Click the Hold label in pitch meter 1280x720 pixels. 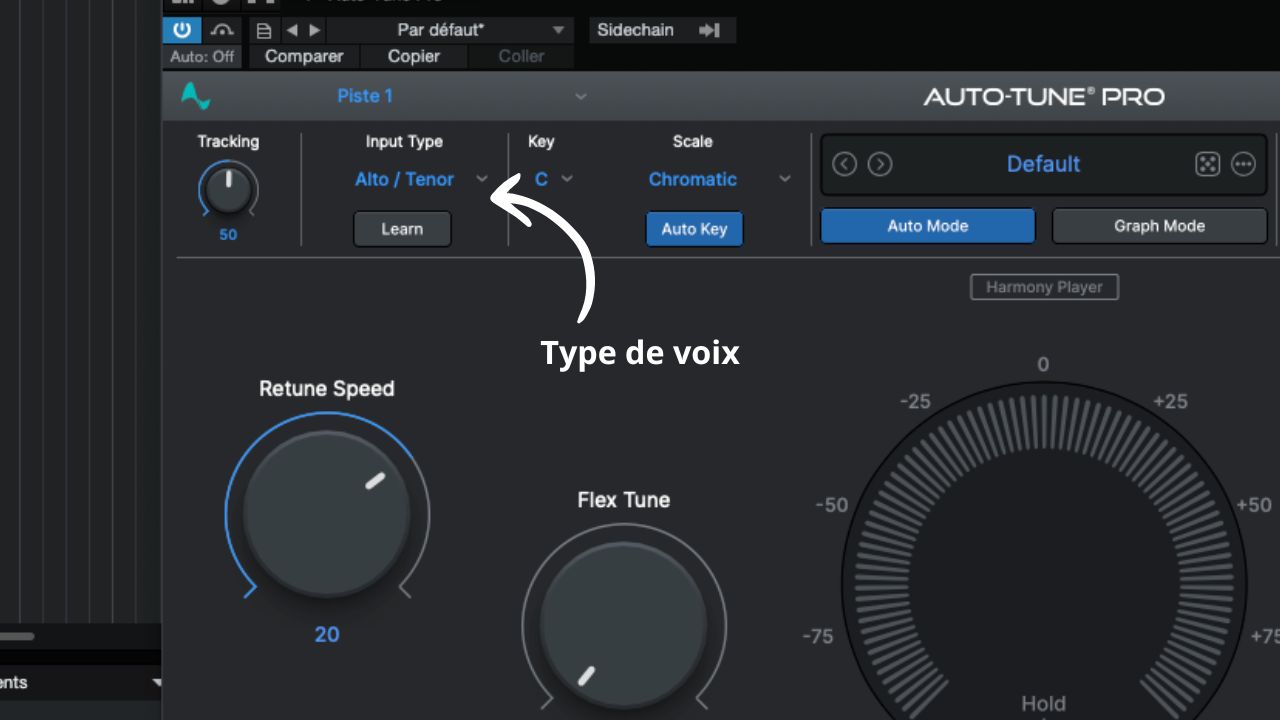coord(1044,703)
